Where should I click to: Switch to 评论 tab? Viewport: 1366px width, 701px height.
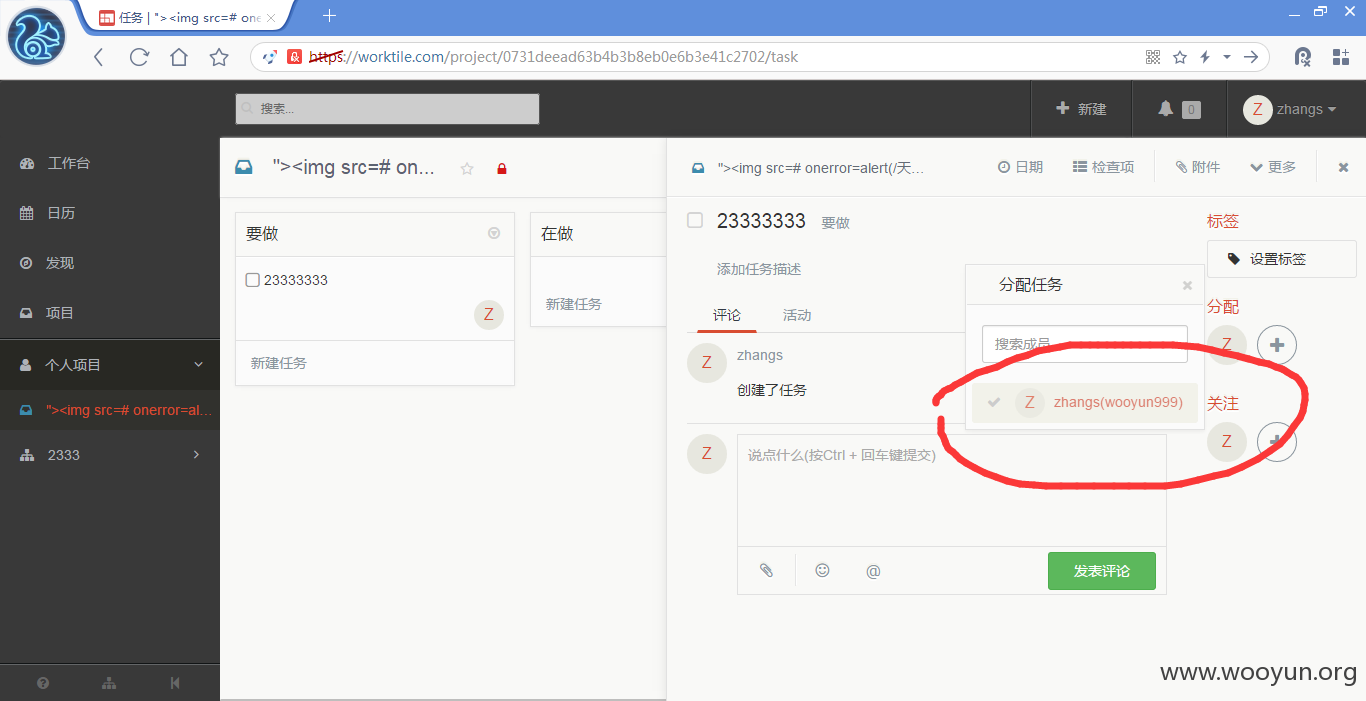pyautogui.click(x=727, y=315)
